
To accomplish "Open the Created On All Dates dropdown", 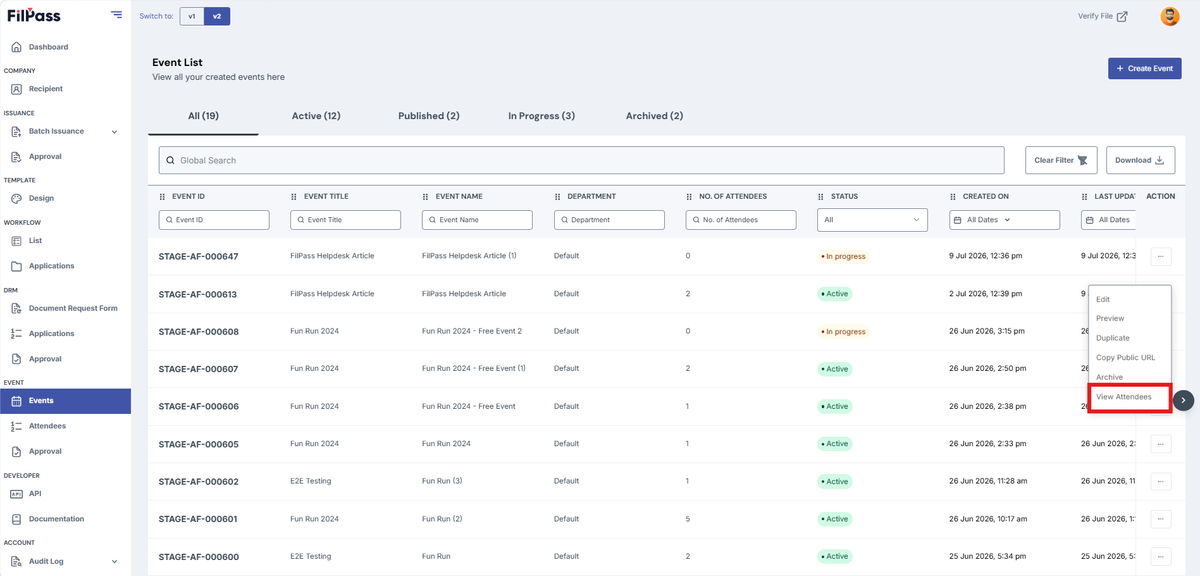I will click(x=1004, y=220).
